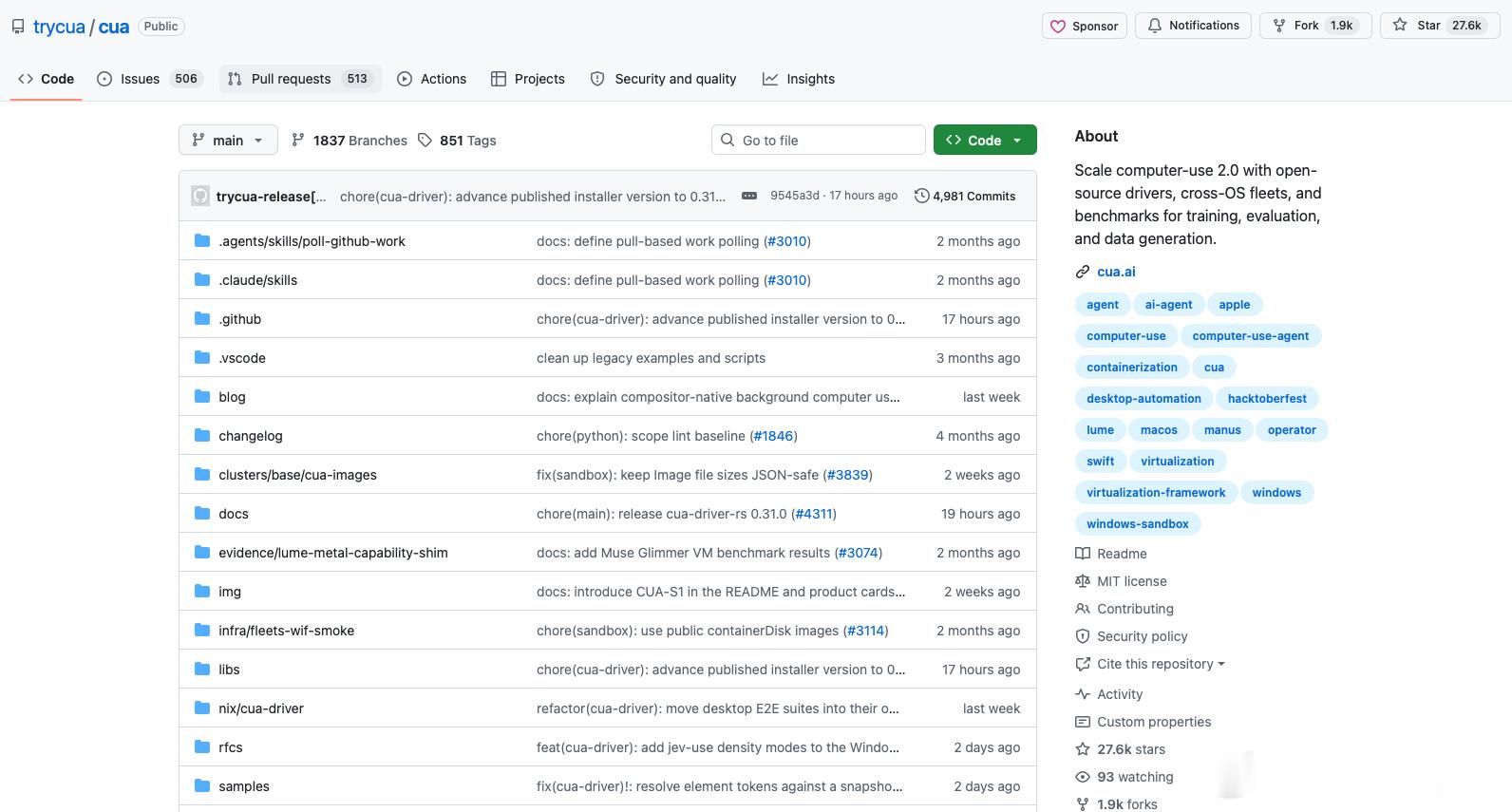1512x812 pixels.
Task: Expand Cite this repository dropdown
Action: pyautogui.click(x=1161, y=664)
